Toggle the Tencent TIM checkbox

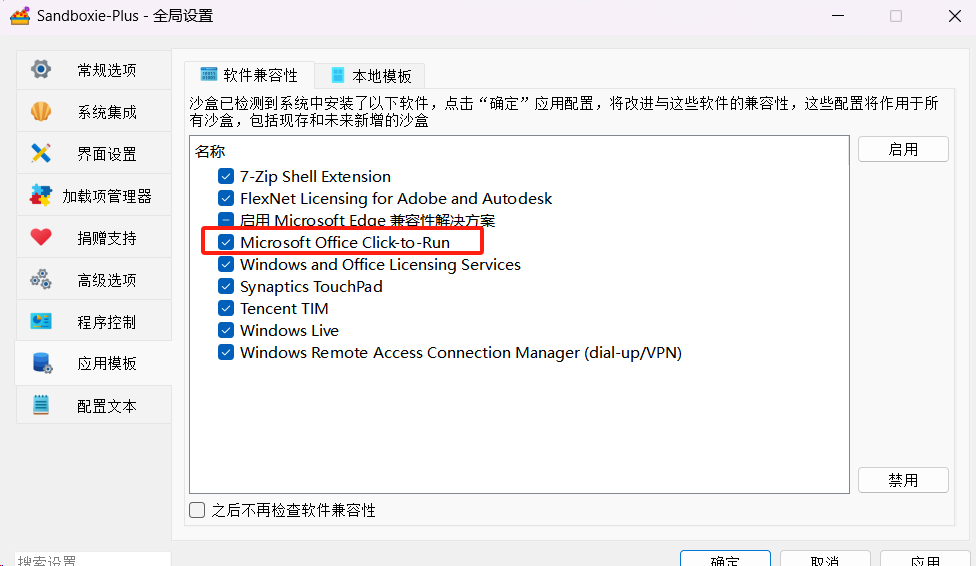click(x=226, y=308)
